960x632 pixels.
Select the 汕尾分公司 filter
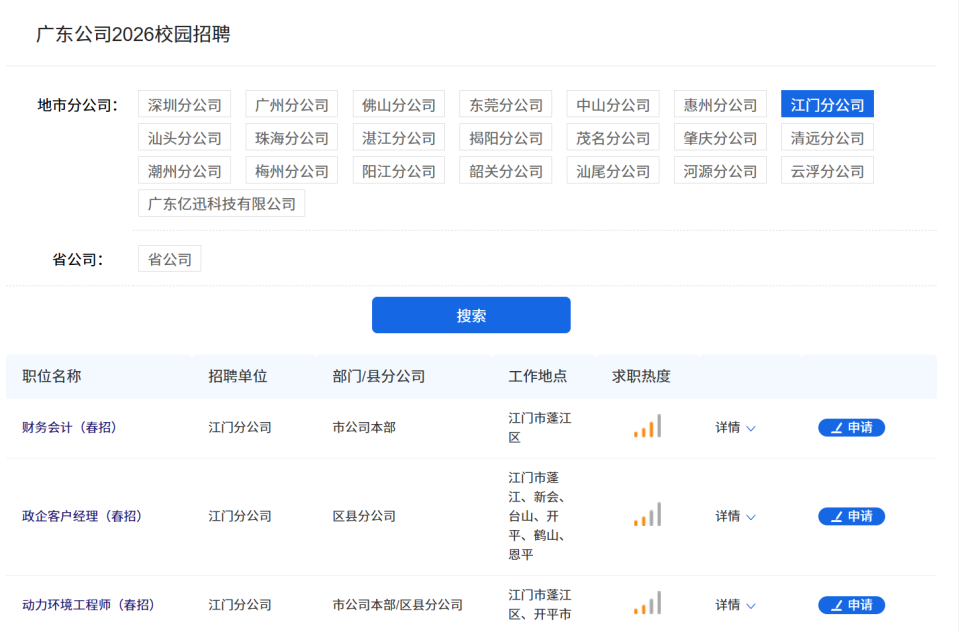click(x=612, y=170)
